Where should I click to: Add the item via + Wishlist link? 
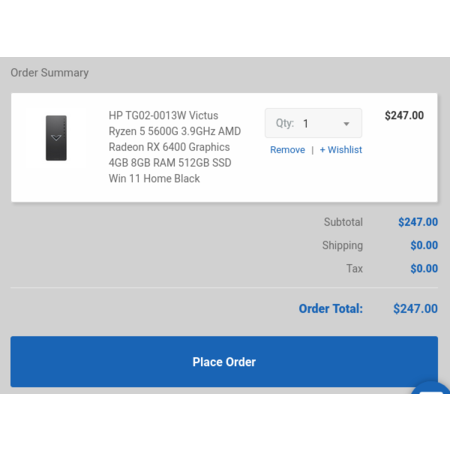click(341, 150)
